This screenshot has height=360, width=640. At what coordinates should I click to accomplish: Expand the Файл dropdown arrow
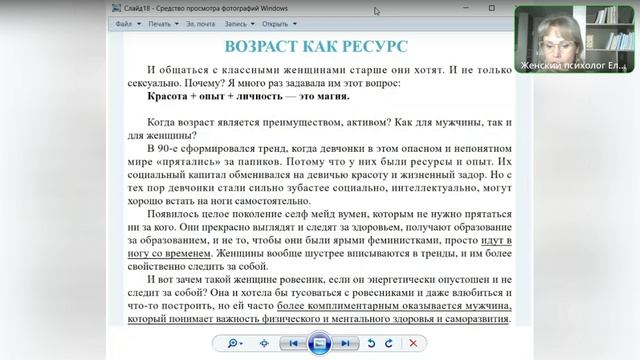[139, 24]
